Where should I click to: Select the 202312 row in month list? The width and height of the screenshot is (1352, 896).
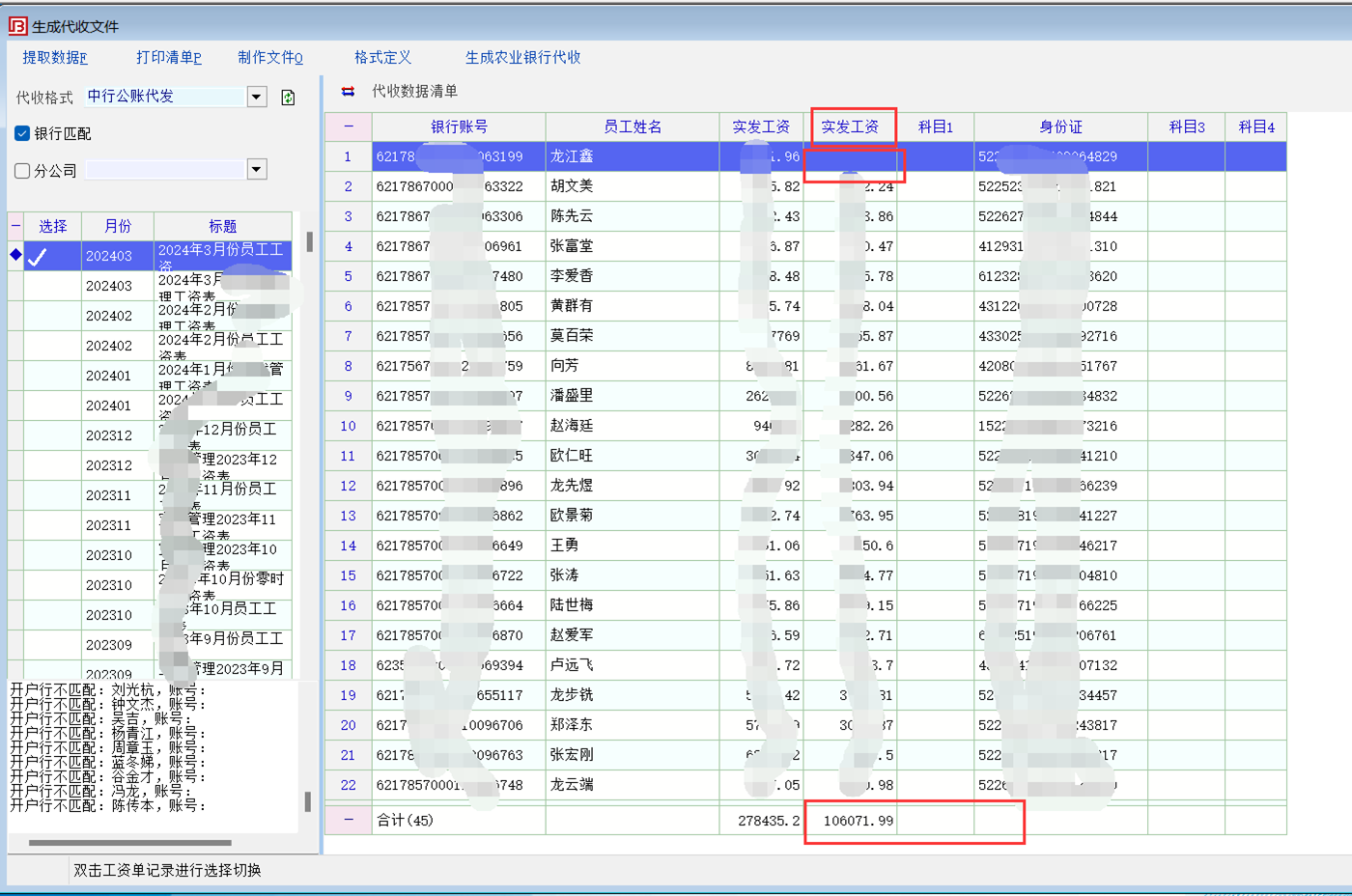pos(108,435)
